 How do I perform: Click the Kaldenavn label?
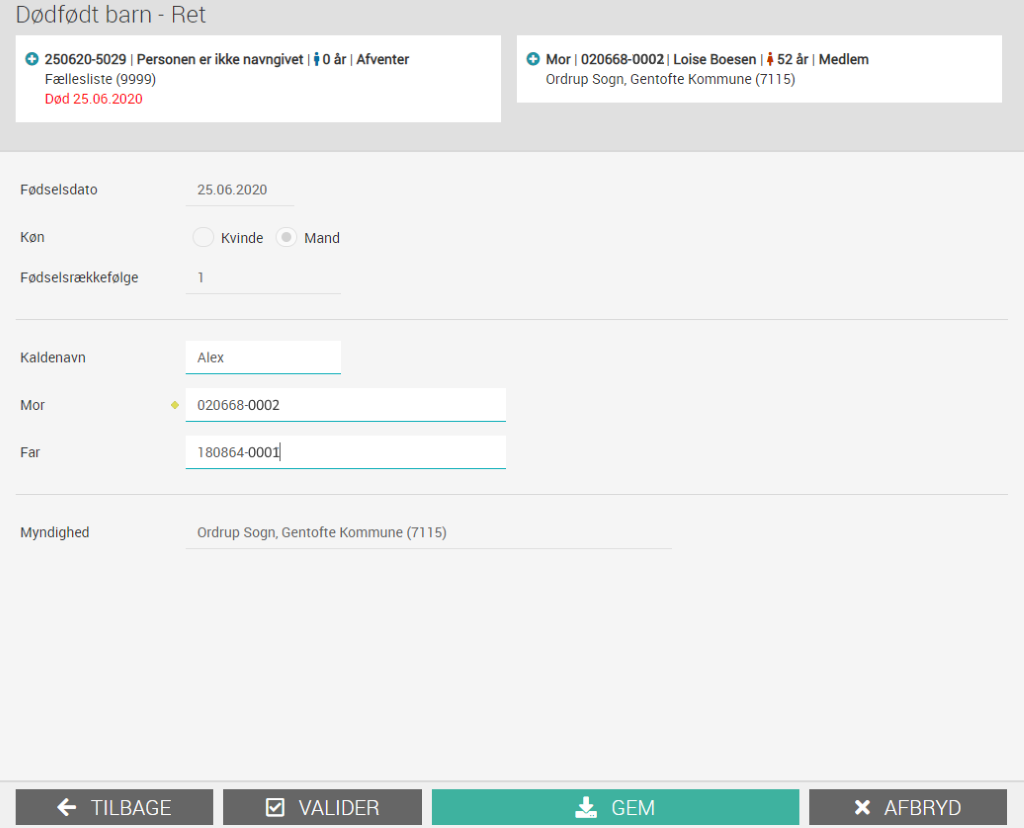tap(53, 357)
